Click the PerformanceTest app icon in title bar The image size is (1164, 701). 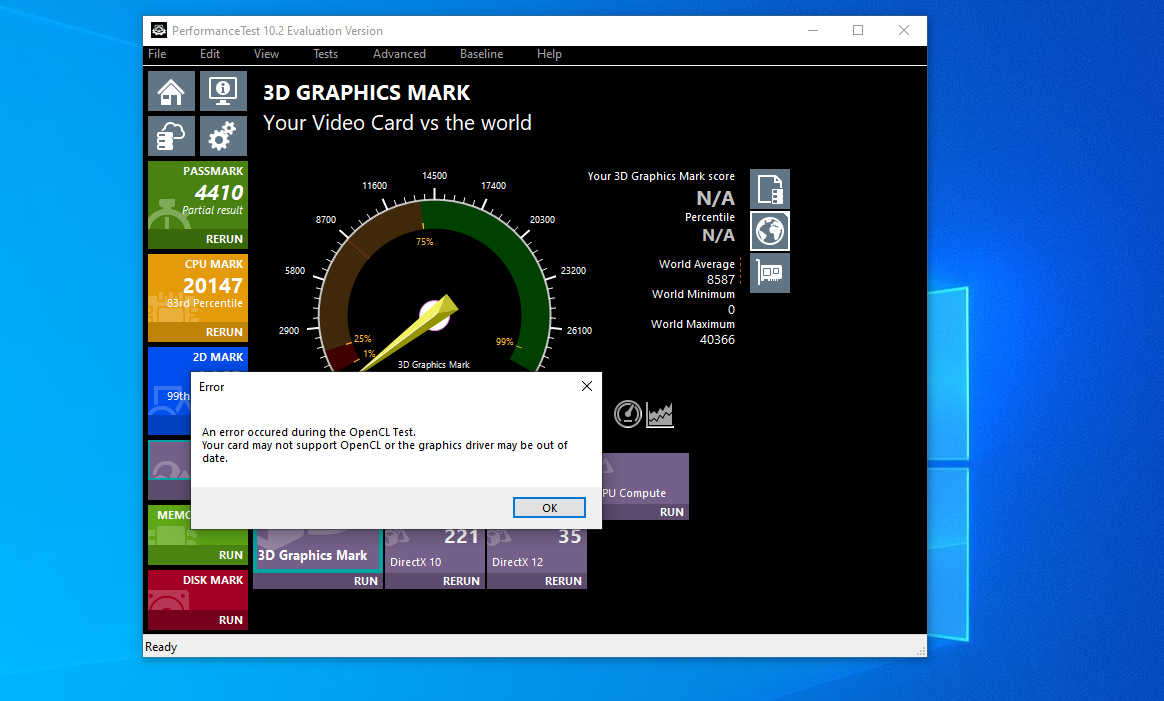coord(158,30)
